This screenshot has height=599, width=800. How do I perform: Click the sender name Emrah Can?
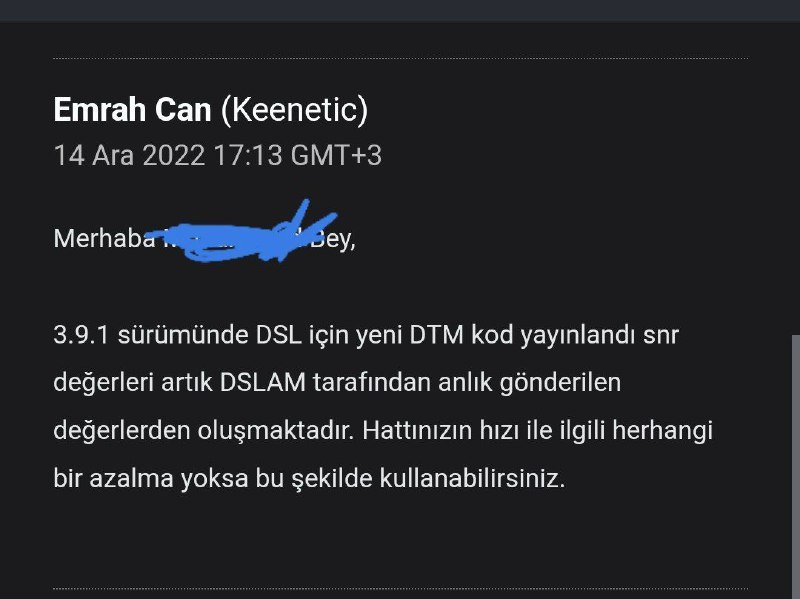click(132, 110)
